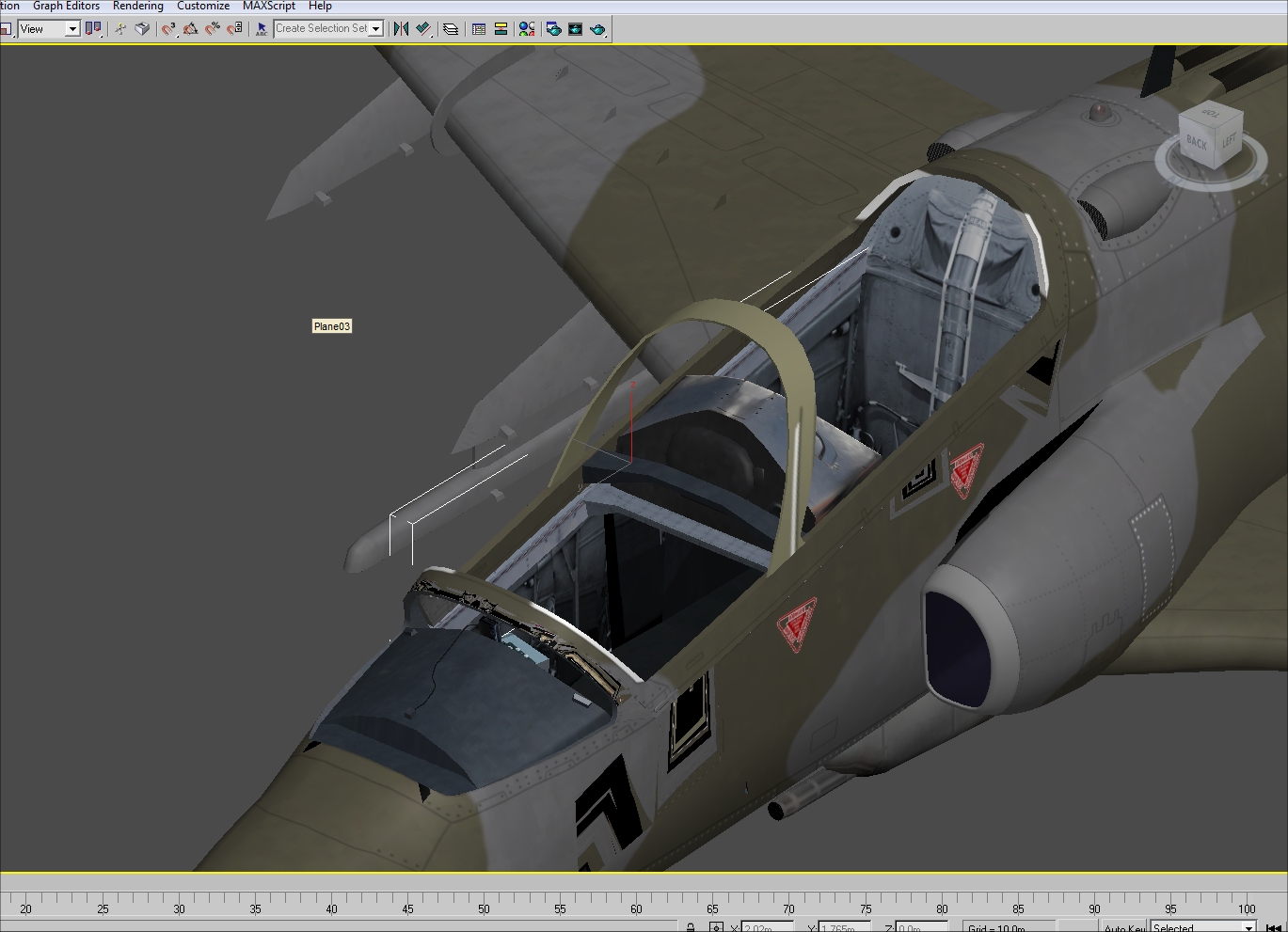
Task: Open the Curve Editor toolbar icon
Action: (478, 29)
